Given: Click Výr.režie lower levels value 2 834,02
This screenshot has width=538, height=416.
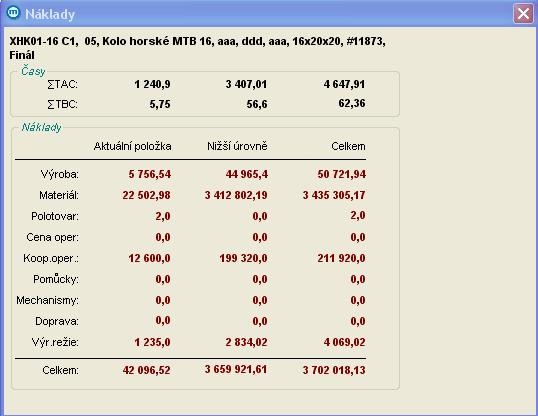Looking at the screenshot, I should coord(246,342).
